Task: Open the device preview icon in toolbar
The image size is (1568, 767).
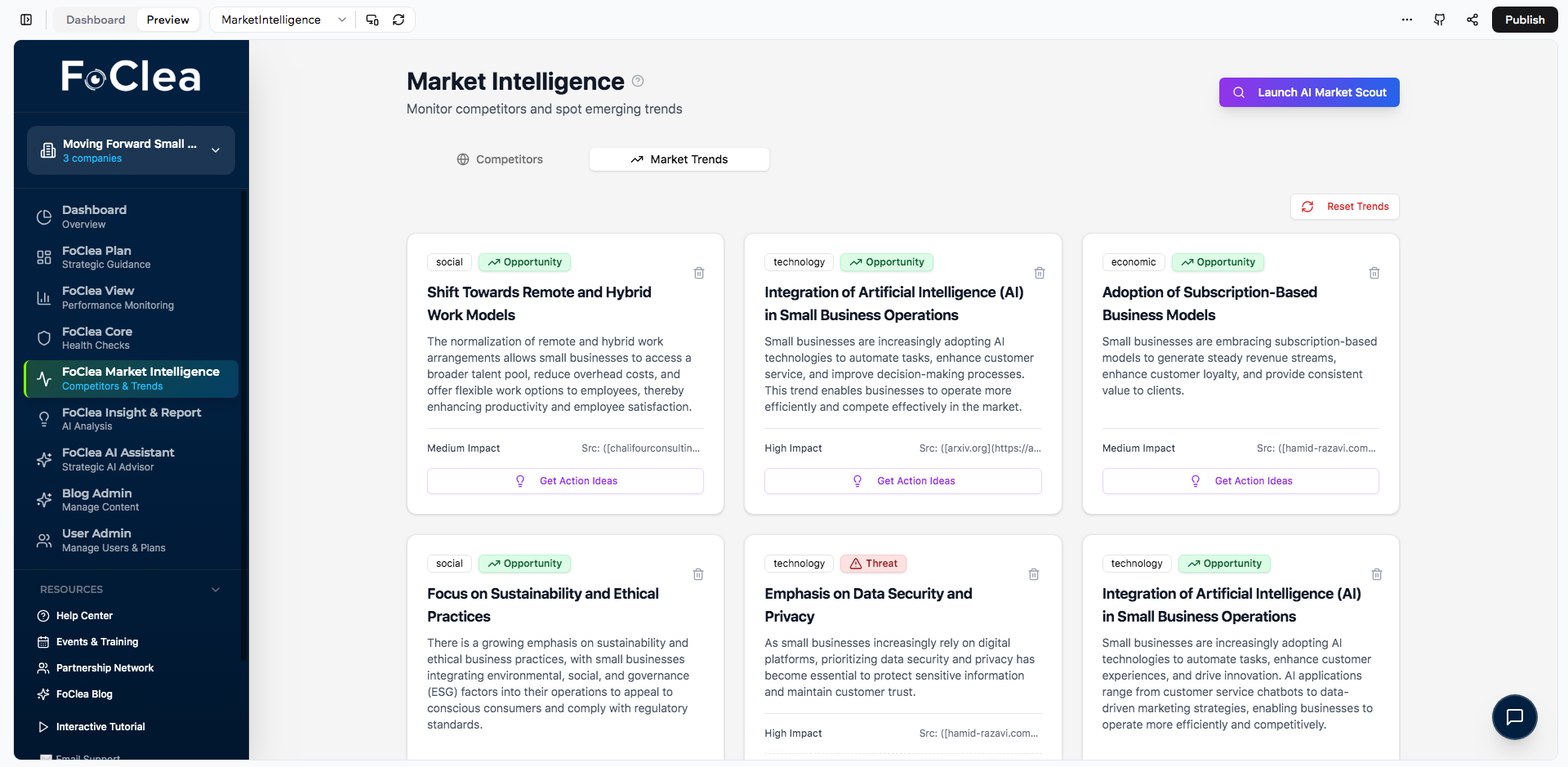Action: point(372,20)
